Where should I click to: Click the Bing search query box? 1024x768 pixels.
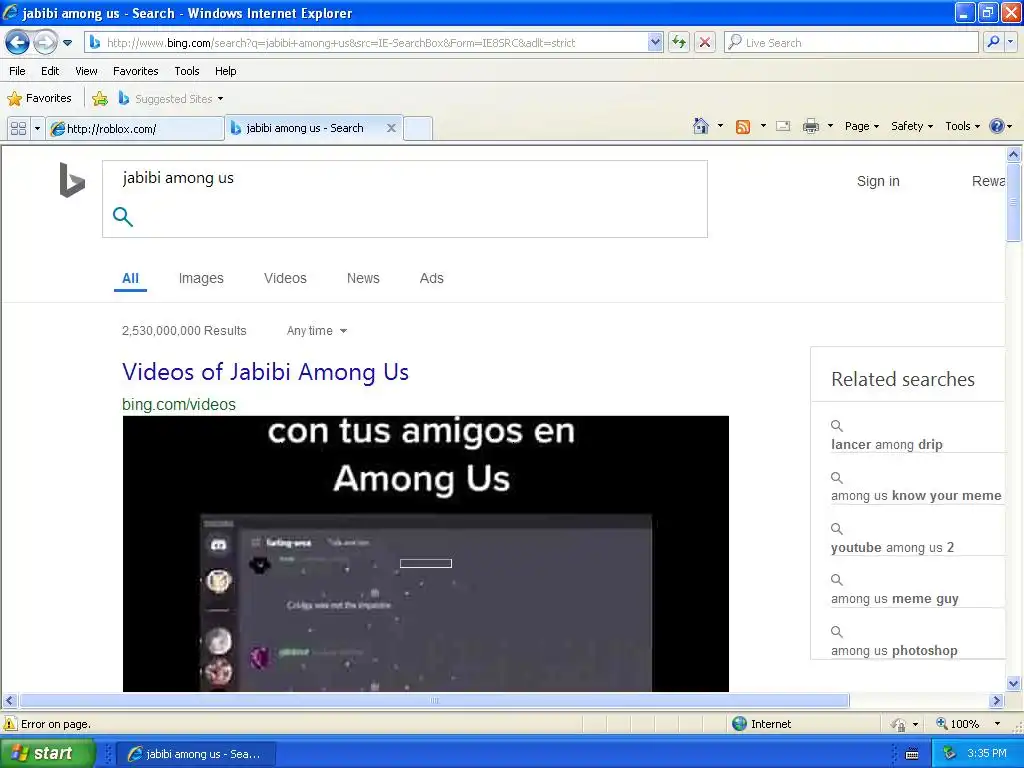405,178
